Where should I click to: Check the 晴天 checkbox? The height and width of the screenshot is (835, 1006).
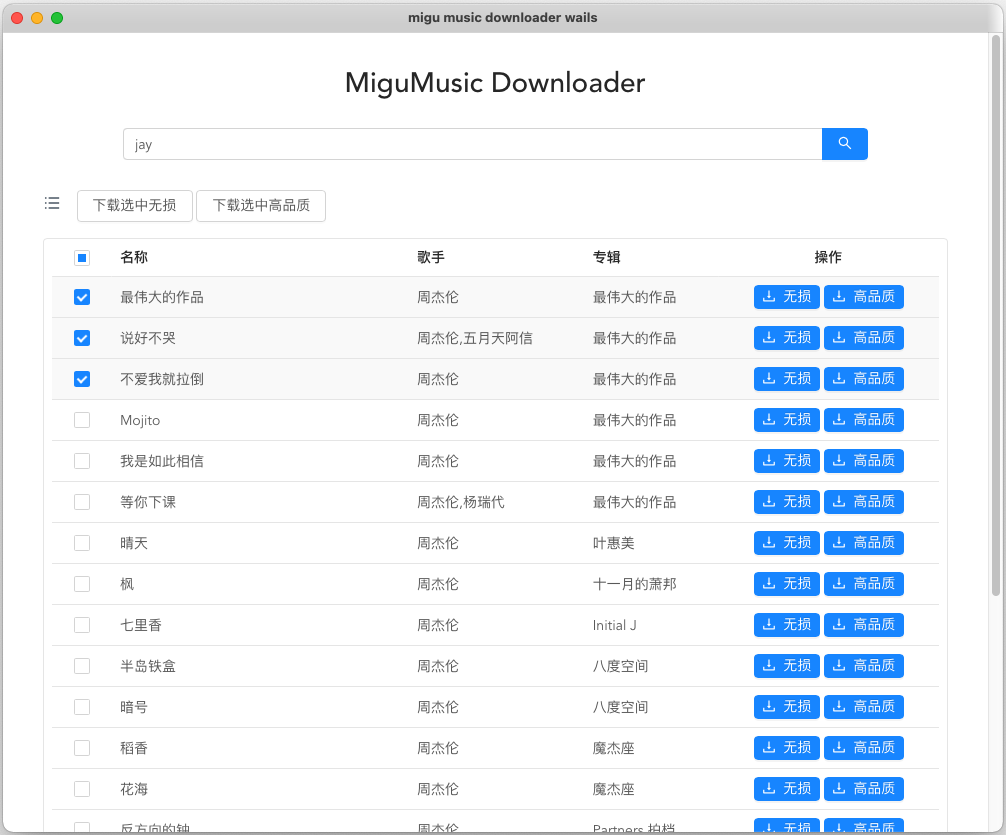[x=82, y=543]
